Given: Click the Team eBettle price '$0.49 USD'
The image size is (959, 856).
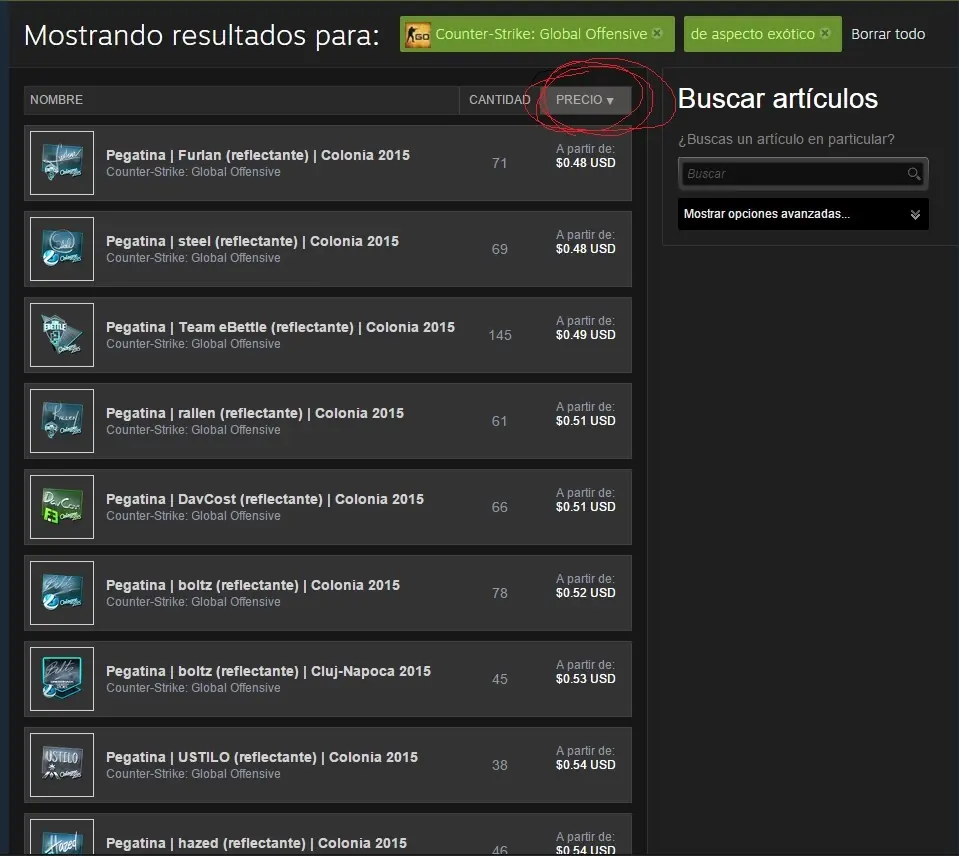Looking at the screenshot, I should (x=585, y=334).
